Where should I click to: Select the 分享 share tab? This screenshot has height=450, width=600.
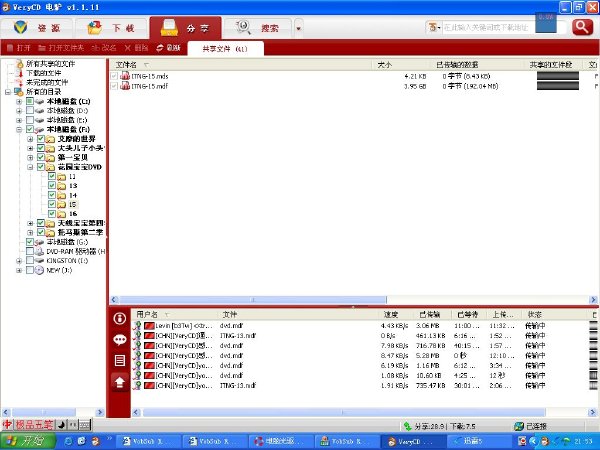(185, 28)
